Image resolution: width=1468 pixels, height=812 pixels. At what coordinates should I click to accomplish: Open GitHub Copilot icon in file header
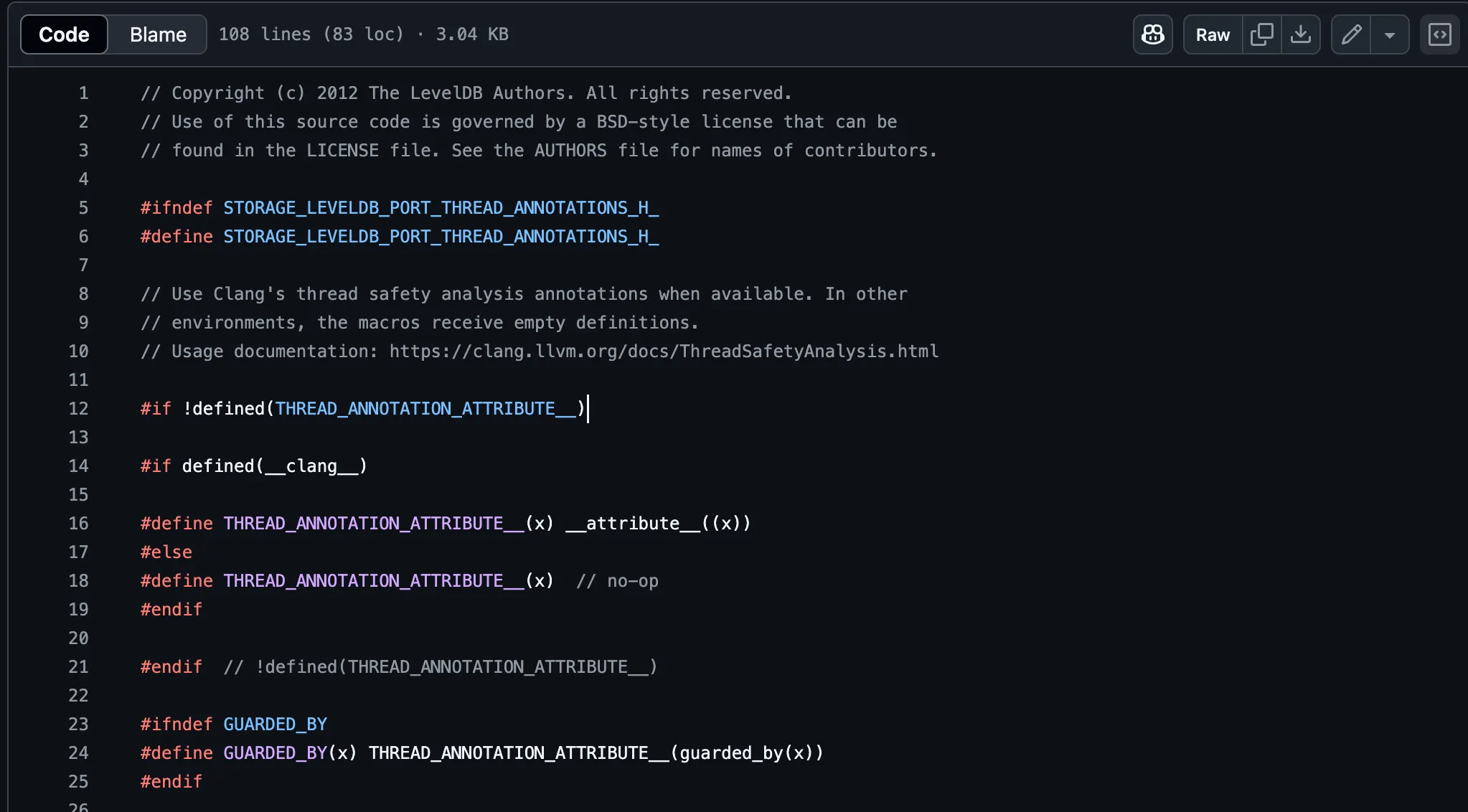tap(1152, 34)
